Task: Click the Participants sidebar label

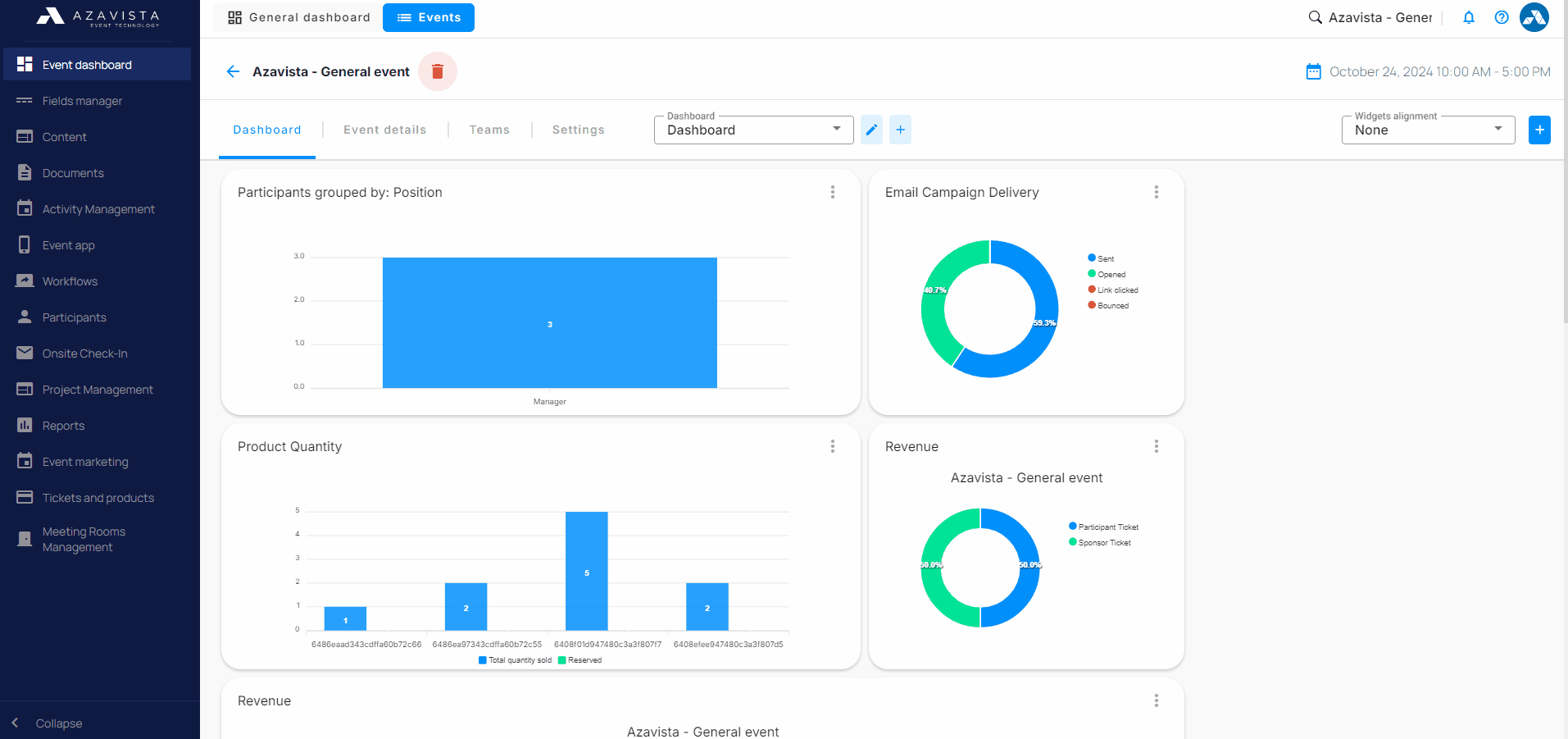Action: [75, 317]
